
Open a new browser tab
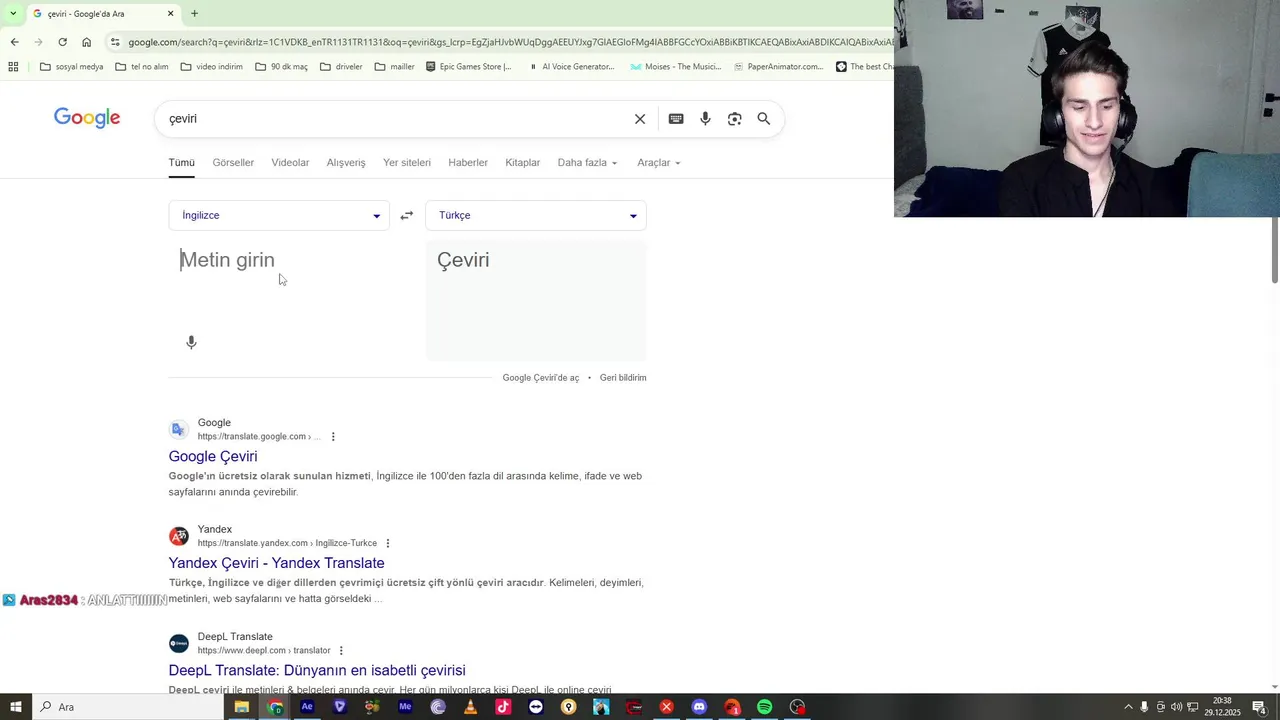[x=194, y=14]
